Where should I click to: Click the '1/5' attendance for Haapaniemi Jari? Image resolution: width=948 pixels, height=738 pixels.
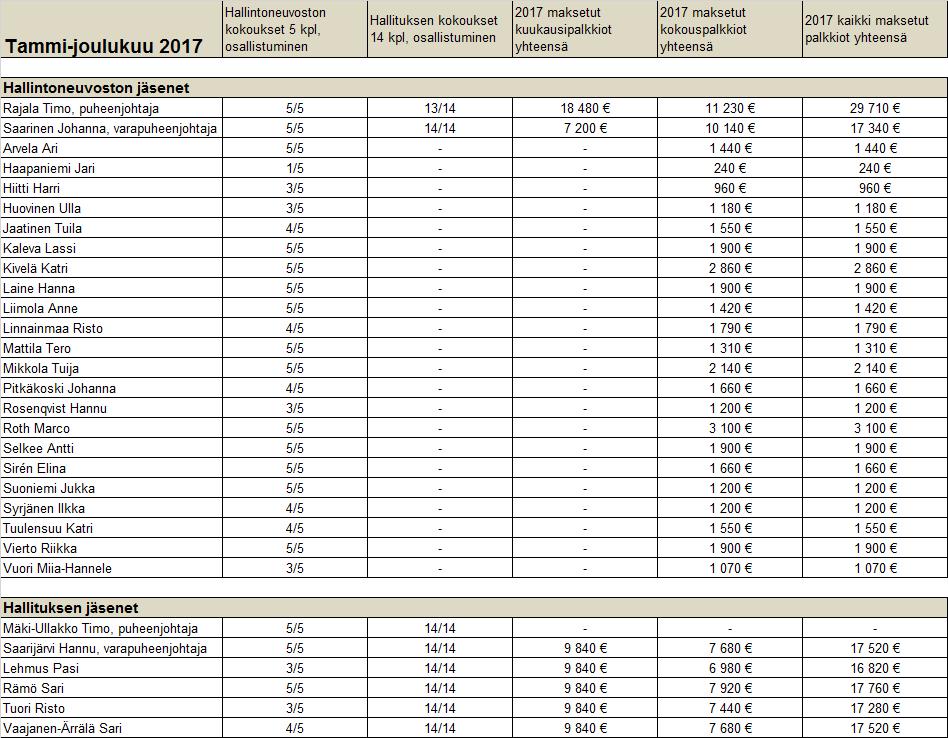pyautogui.click(x=294, y=168)
